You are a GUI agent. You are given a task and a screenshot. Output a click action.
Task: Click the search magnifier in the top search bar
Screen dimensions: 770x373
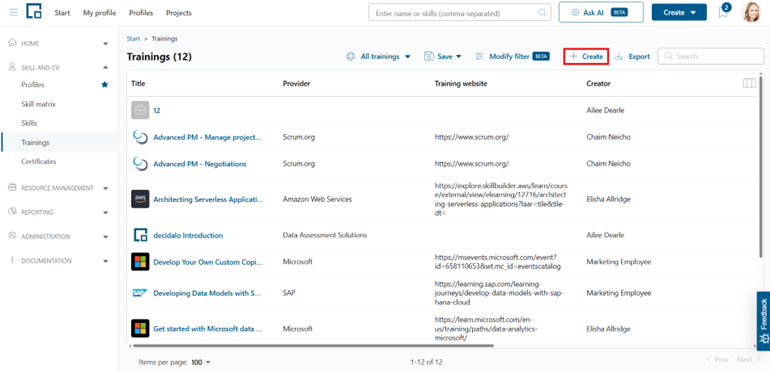tap(542, 13)
